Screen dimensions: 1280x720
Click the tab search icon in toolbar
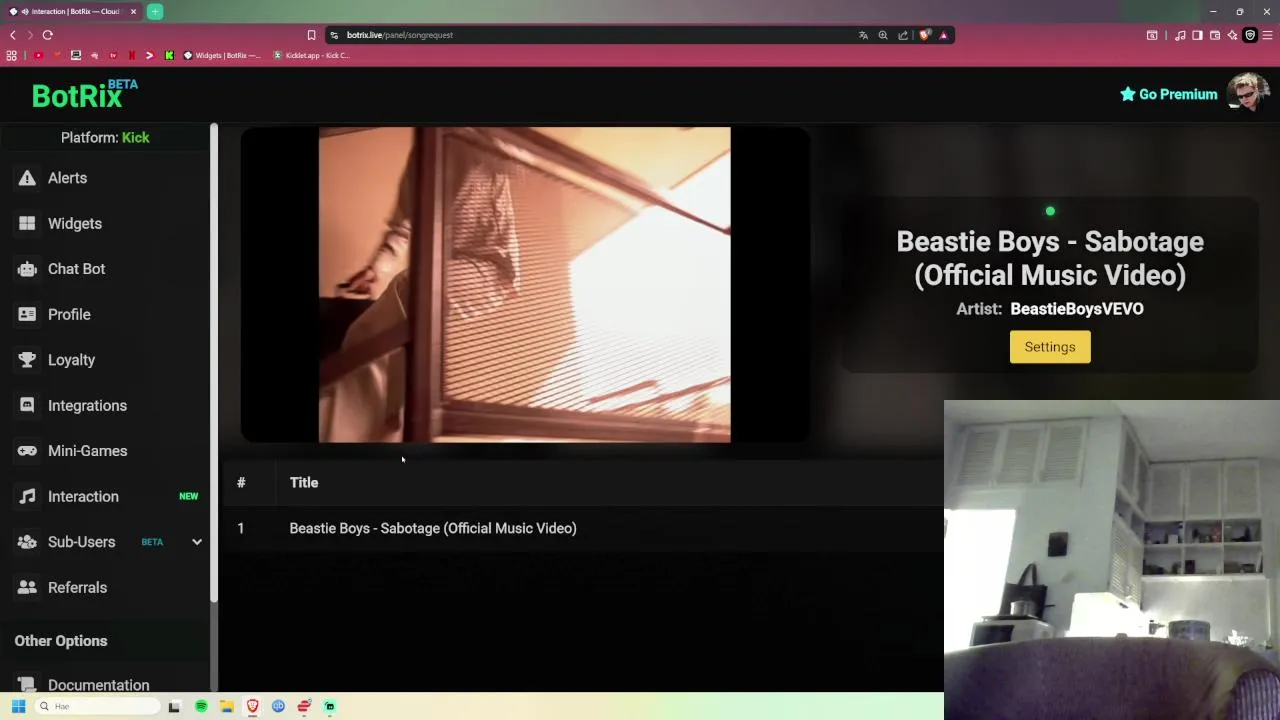1152,35
